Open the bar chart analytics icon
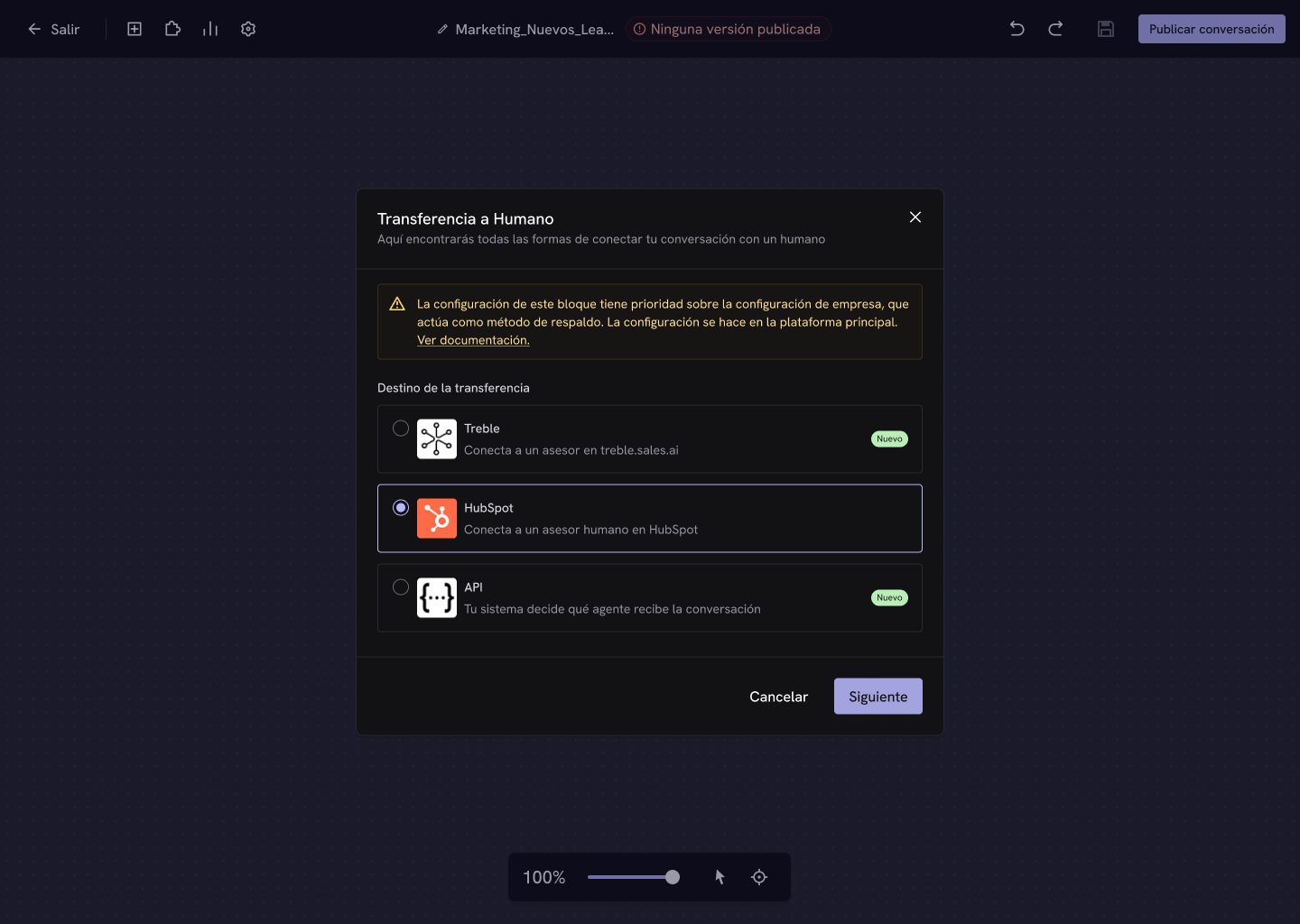Viewport: 1300px width, 924px height. [210, 29]
